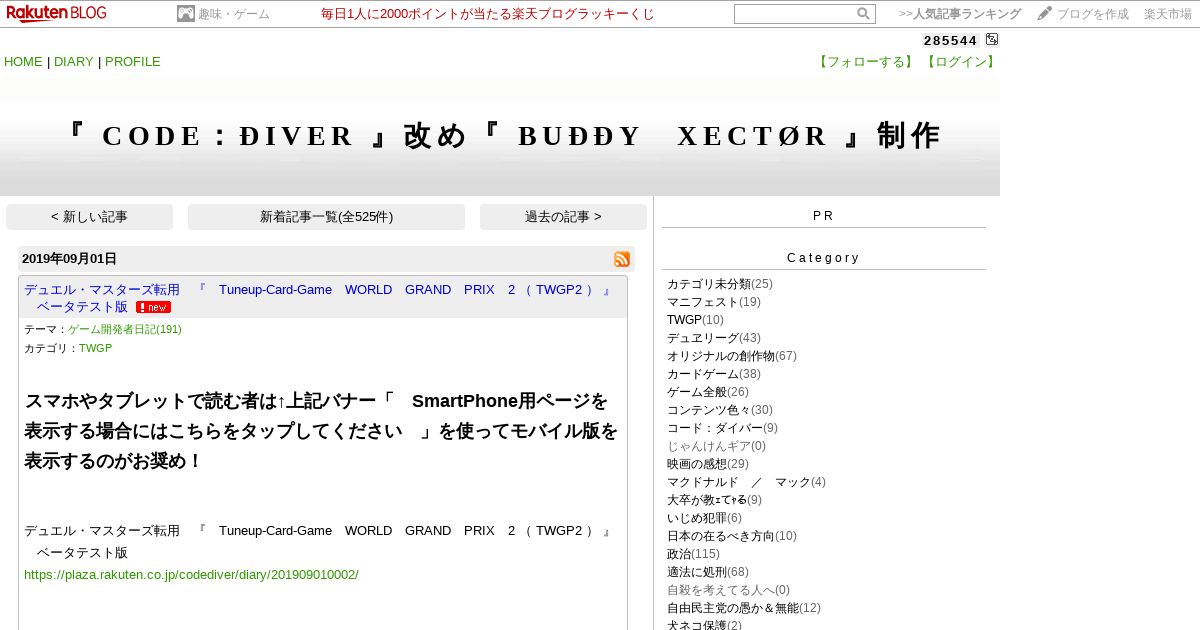Click the Category sidebar heading

tap(823, 258)
